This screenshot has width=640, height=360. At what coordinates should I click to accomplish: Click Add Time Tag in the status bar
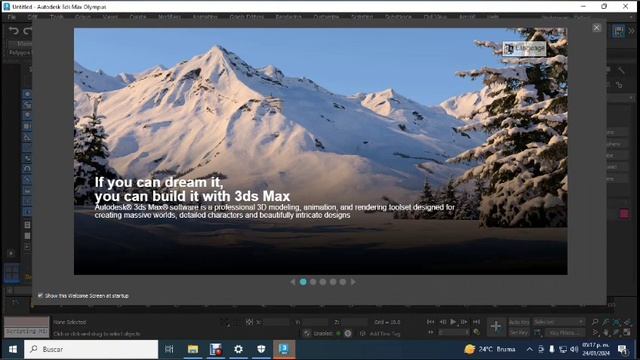(384, 333)
